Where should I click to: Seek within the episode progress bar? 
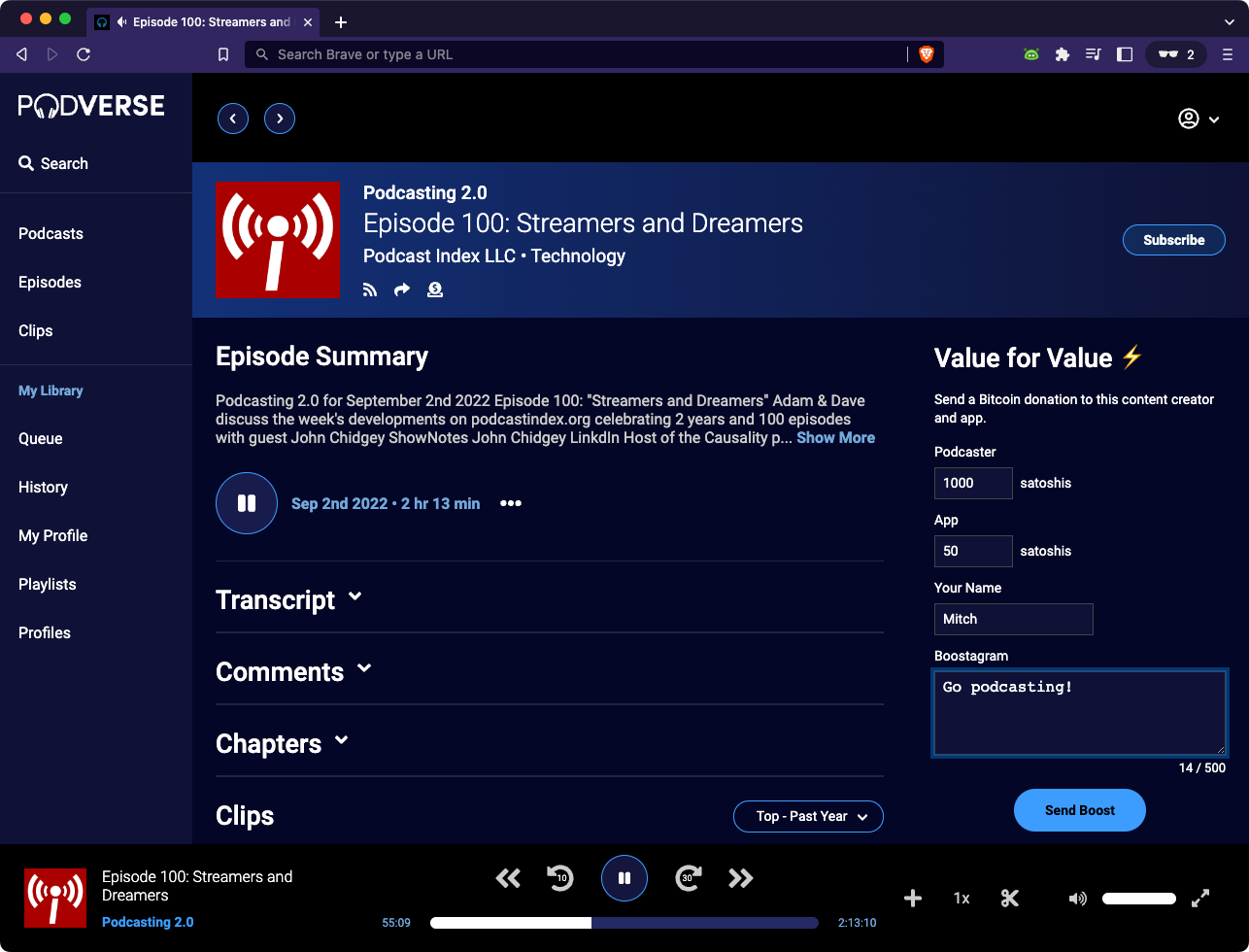click(625, 923)
